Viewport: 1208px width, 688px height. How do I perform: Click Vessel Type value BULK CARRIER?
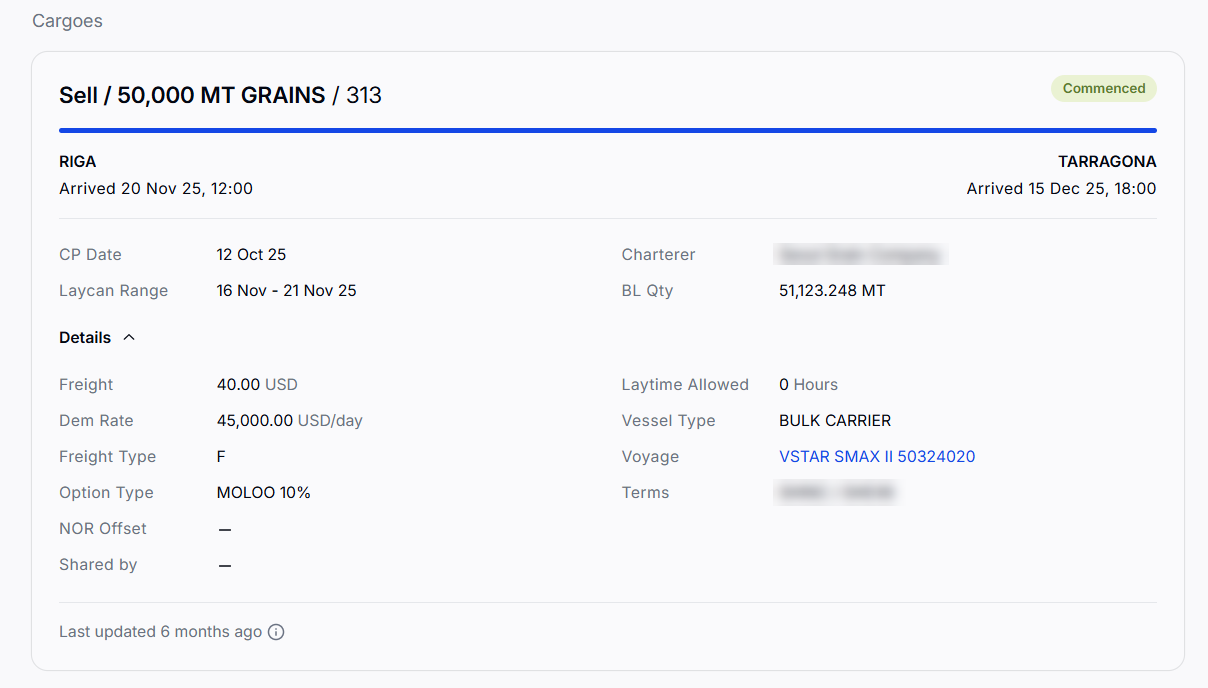(x=835, y=421)
